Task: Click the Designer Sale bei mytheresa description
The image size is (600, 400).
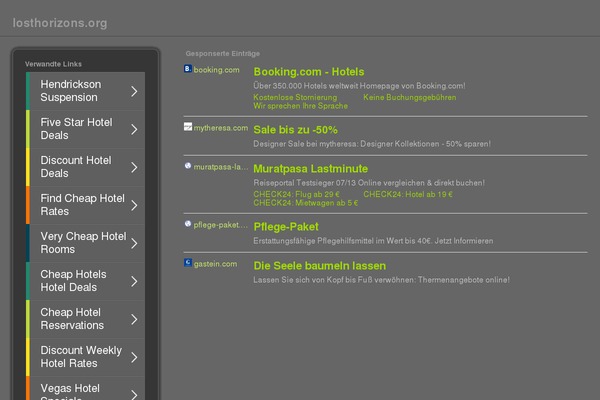Action: click(372, 144)
